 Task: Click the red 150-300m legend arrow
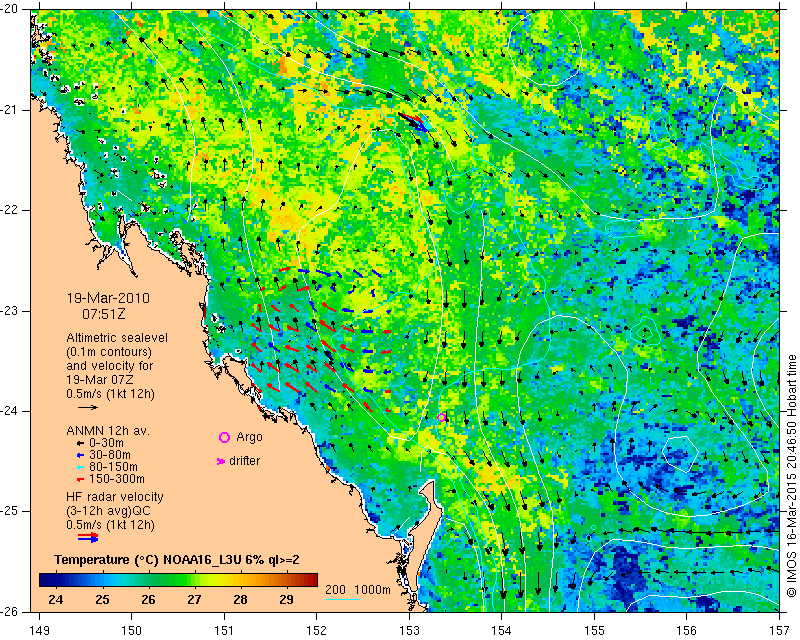pos(80,479)
